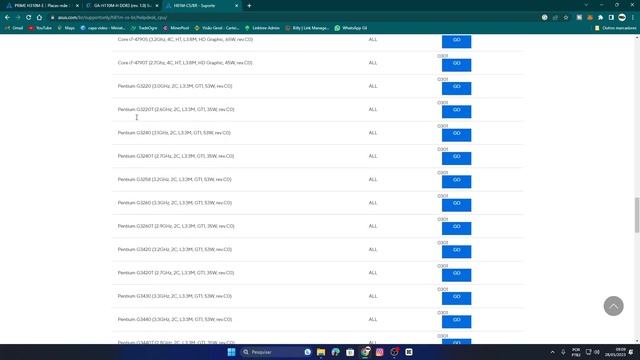640x360 pixels.
Task: Close the GA-H110M-H DDR3 tab
Action: [x=157, y=6]
